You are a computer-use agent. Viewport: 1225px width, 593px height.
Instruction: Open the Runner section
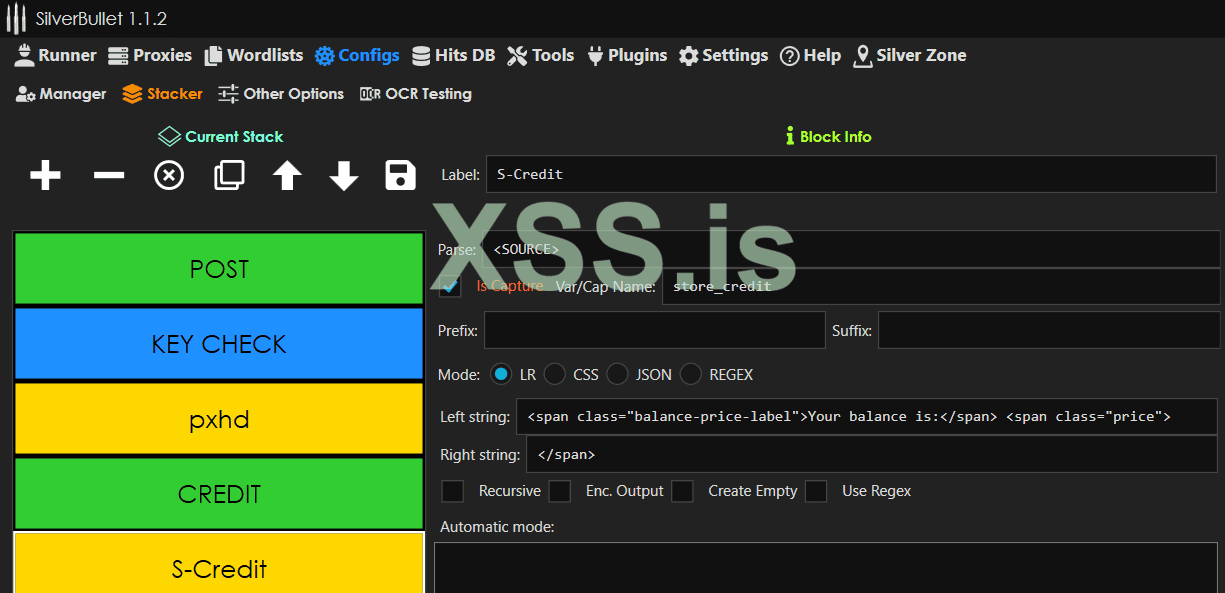(x=55, y=55)
